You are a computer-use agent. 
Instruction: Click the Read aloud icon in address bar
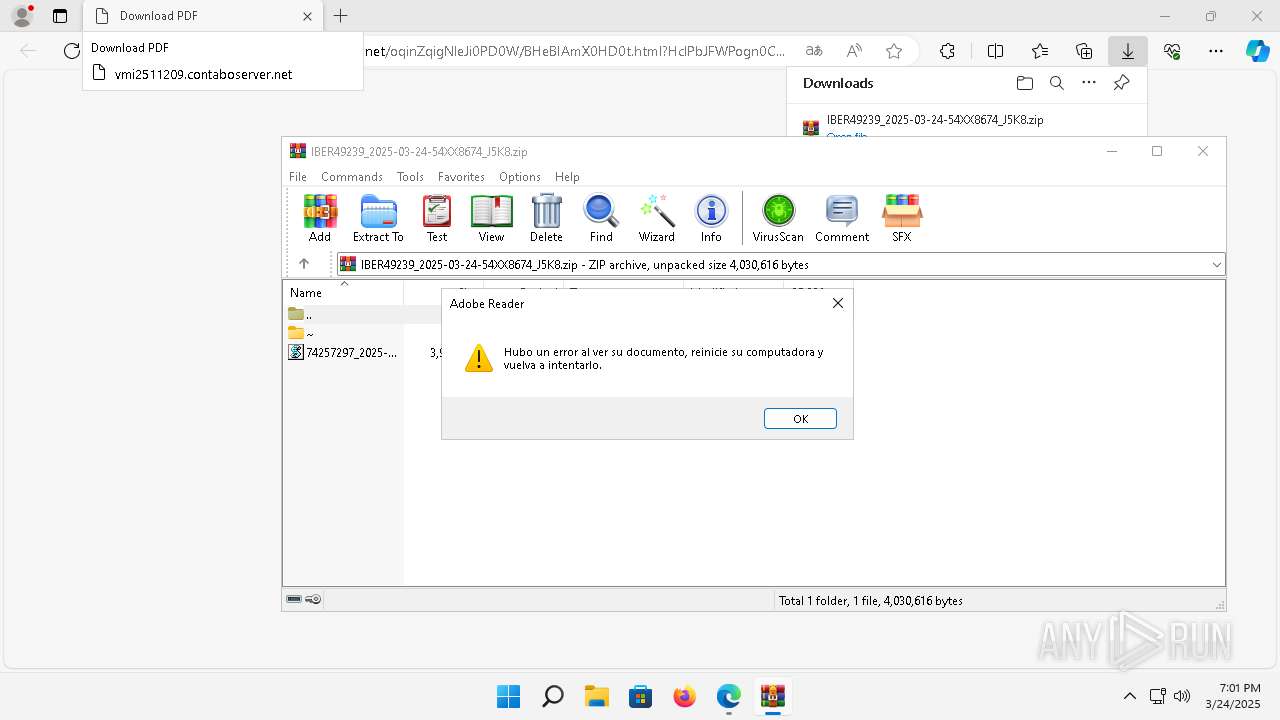[854, 51]
